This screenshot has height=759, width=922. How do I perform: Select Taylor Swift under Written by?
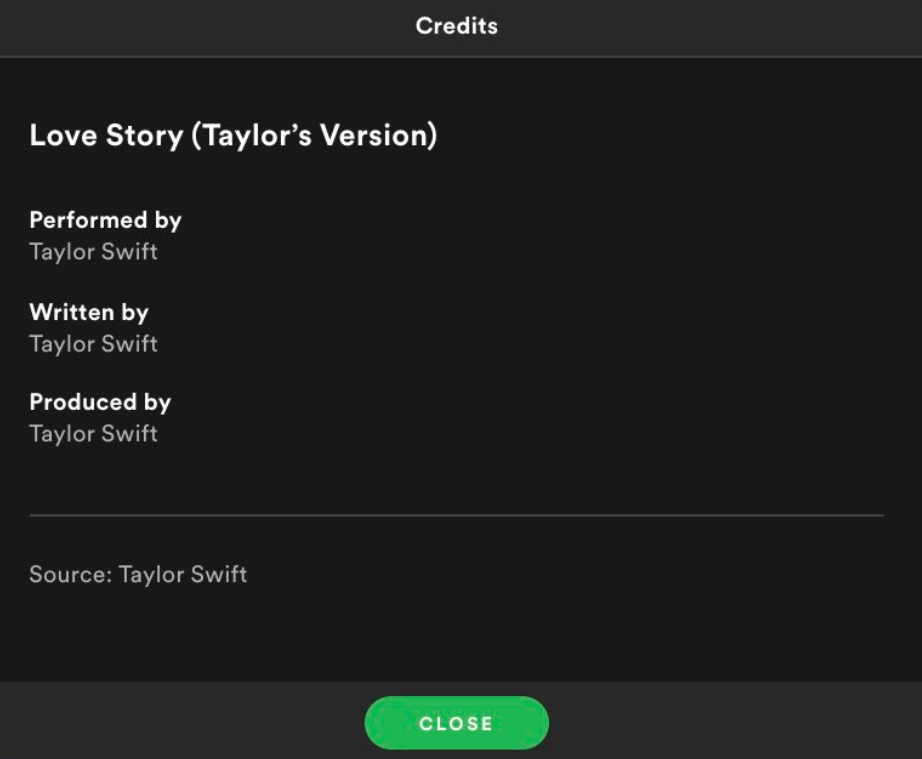point(93,343)
